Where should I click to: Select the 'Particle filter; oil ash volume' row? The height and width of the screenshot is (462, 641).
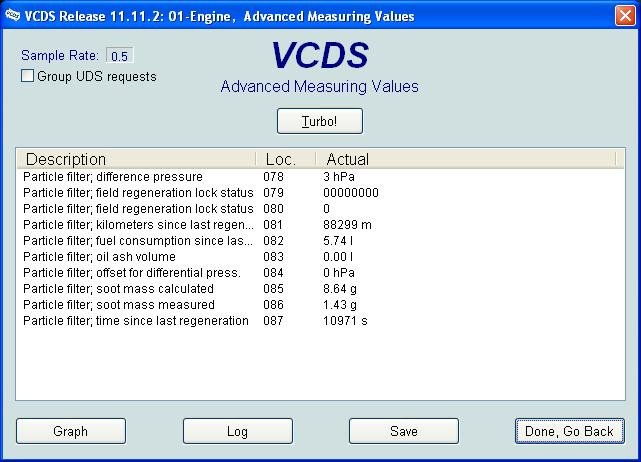[320, 256]
